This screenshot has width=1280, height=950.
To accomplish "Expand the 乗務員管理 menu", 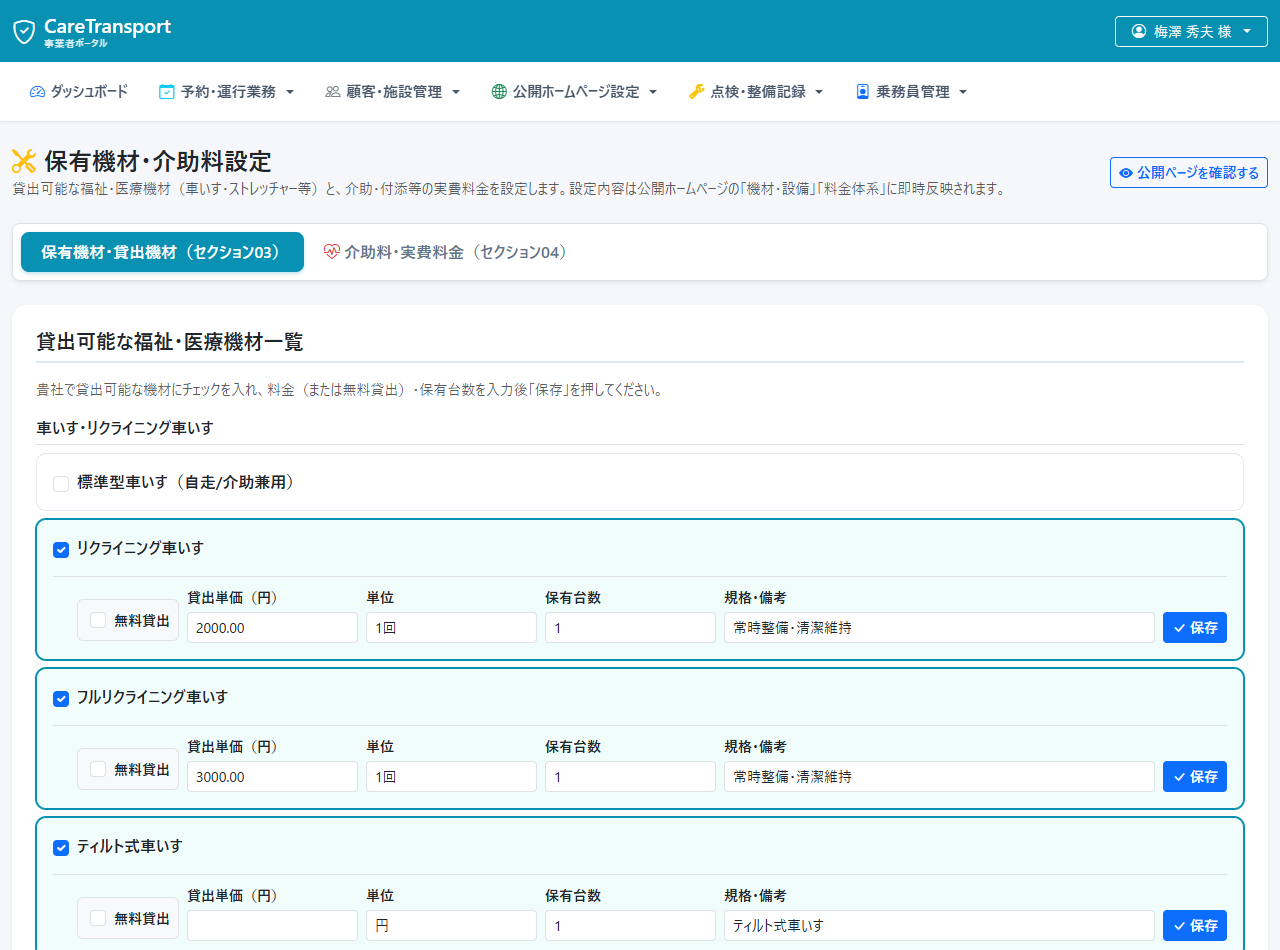I will tap(912, 92).
